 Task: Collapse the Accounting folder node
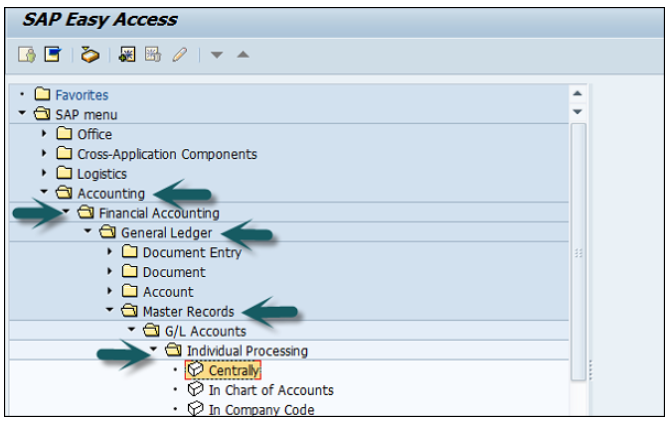click(x=44, y=193)
